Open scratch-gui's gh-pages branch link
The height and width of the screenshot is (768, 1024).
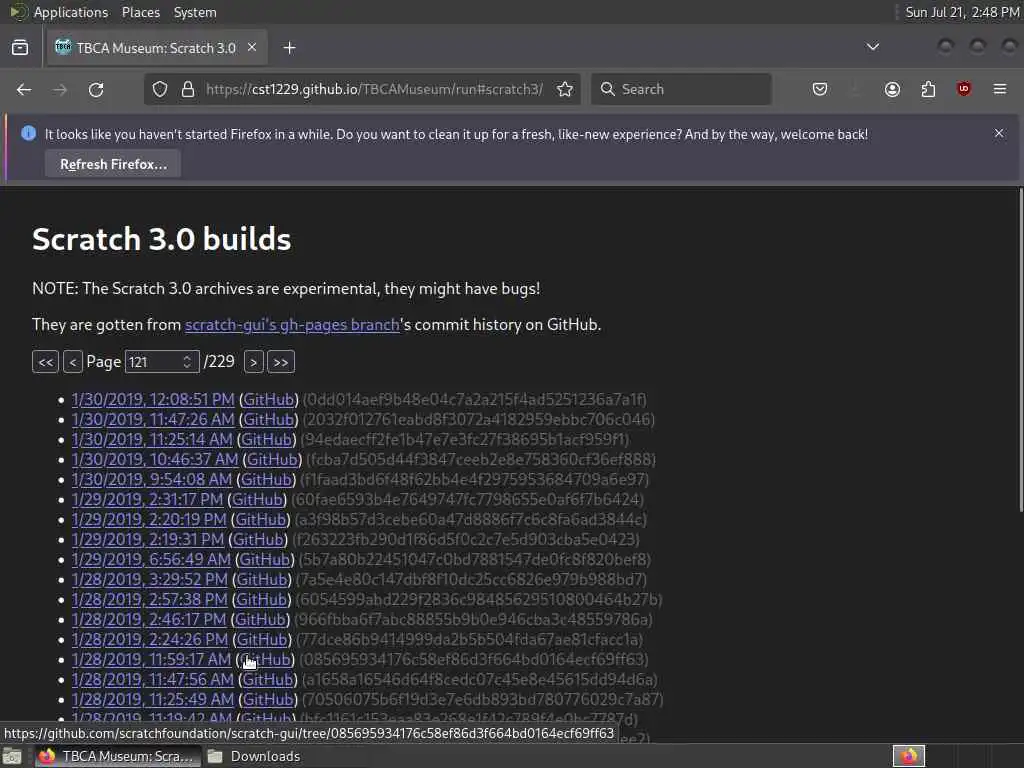tap(292, 325)
